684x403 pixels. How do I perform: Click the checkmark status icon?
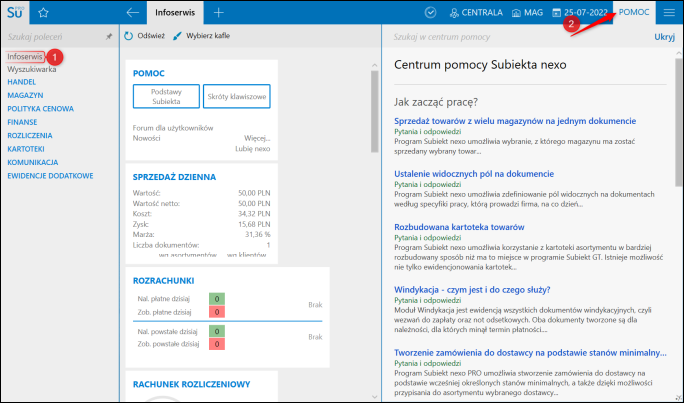(x=431, y=13)
